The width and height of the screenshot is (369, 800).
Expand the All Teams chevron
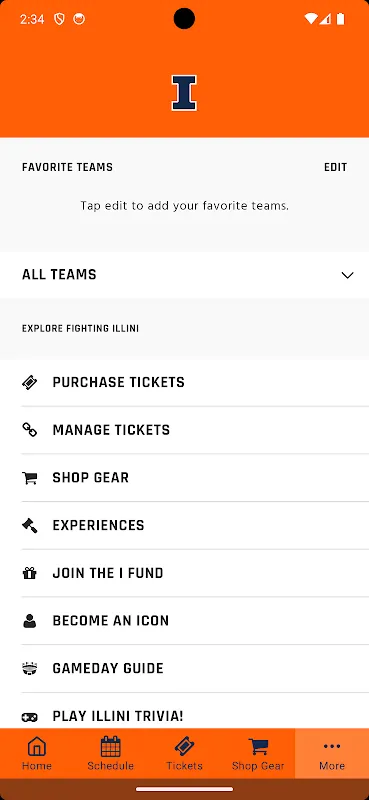coord(347,276)
